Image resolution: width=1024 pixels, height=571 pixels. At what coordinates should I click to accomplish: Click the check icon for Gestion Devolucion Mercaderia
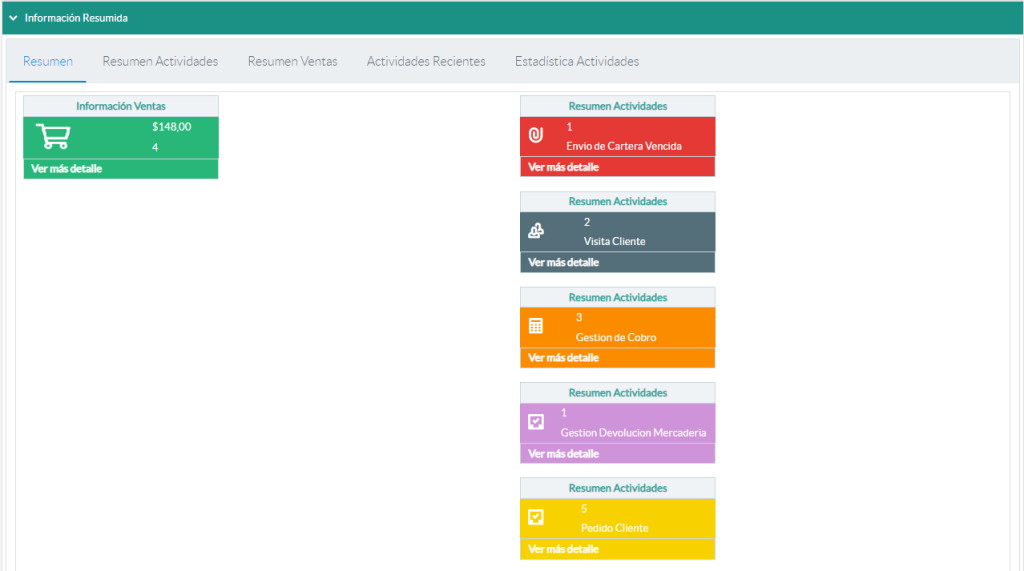[x=536, y=421]
